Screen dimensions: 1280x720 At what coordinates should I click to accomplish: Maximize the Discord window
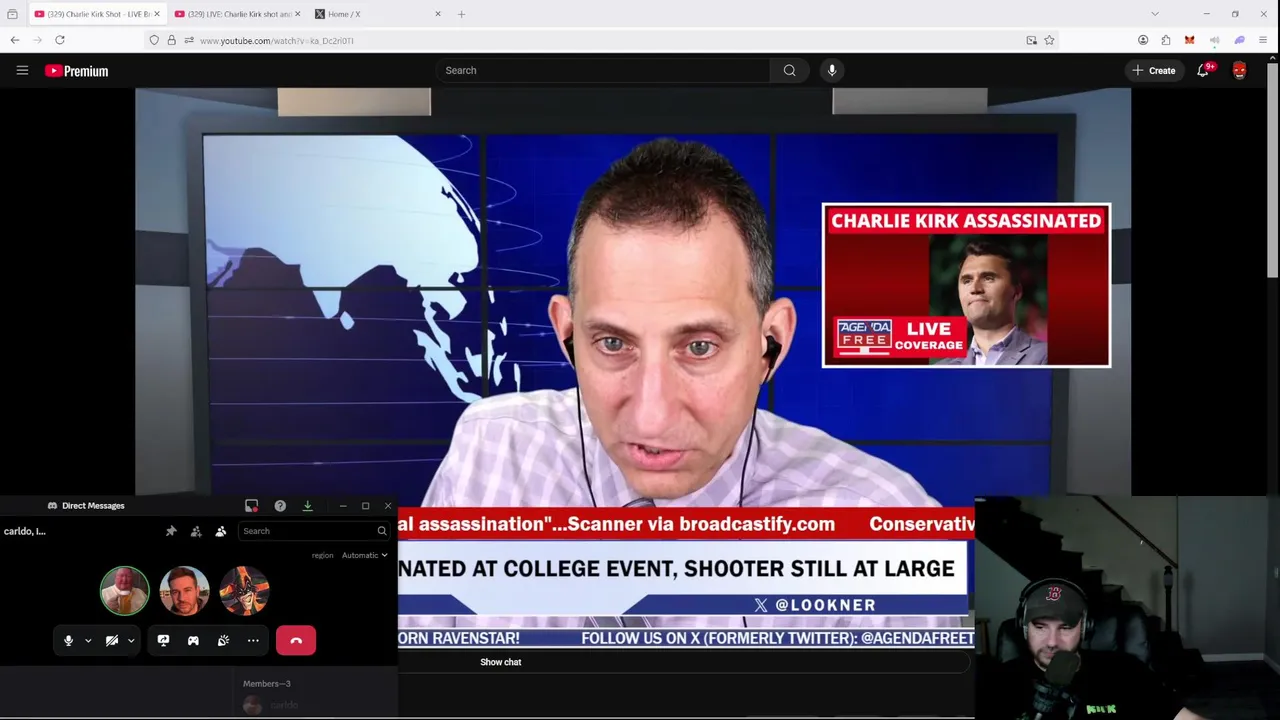(x=365, y=506)
